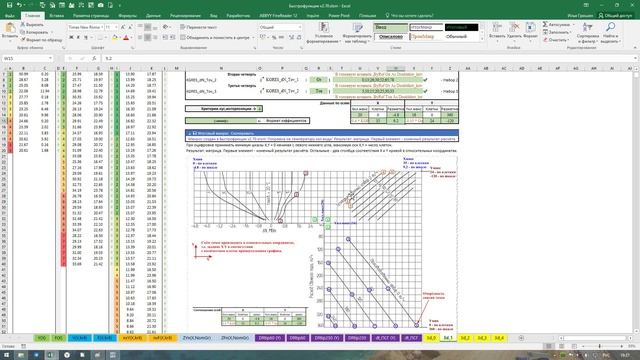Increase the font size
640x360 pixels.
pos(123,27)
